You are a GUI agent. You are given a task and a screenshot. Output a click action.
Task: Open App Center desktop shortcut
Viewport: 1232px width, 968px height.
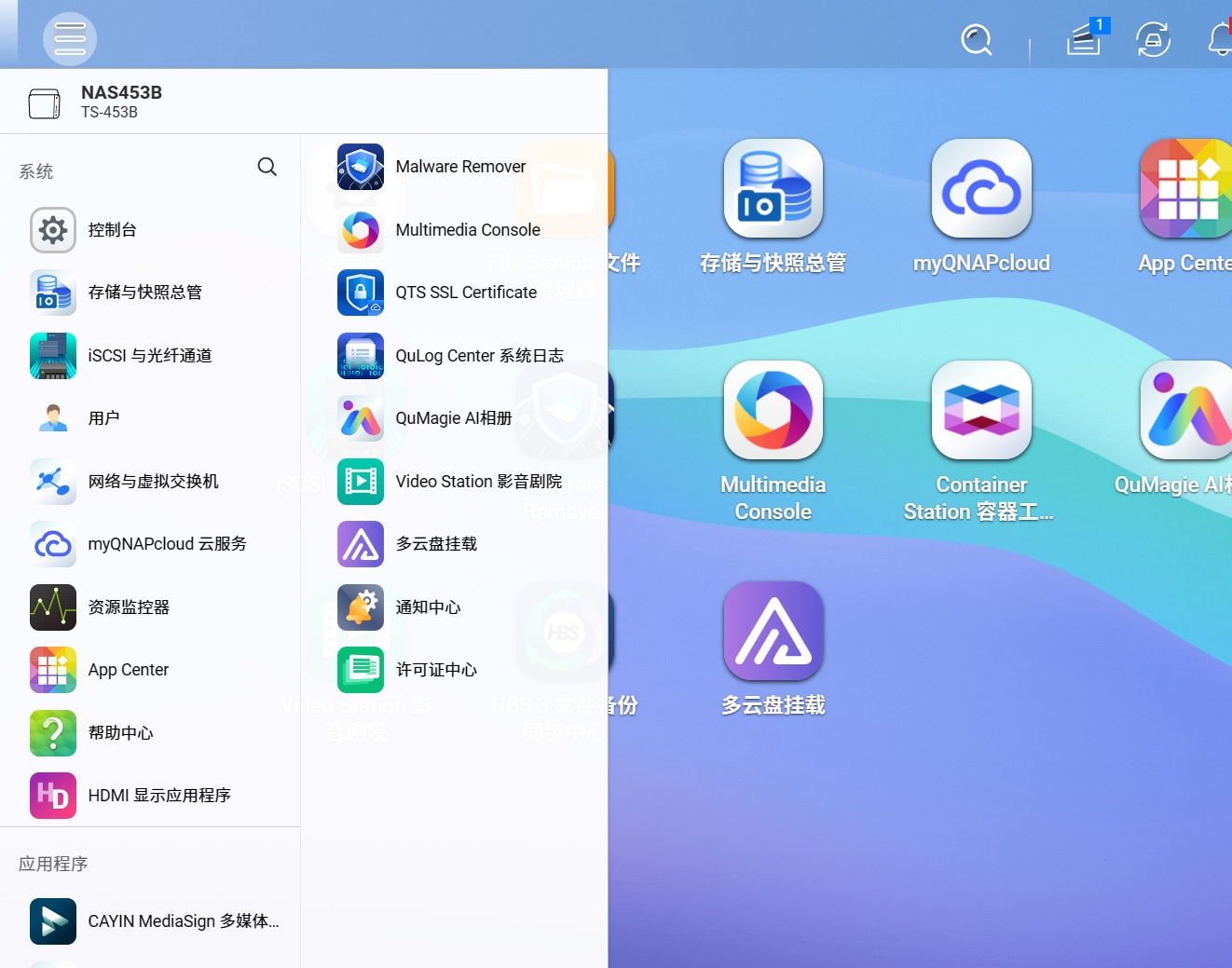[x=1185, y=207]
